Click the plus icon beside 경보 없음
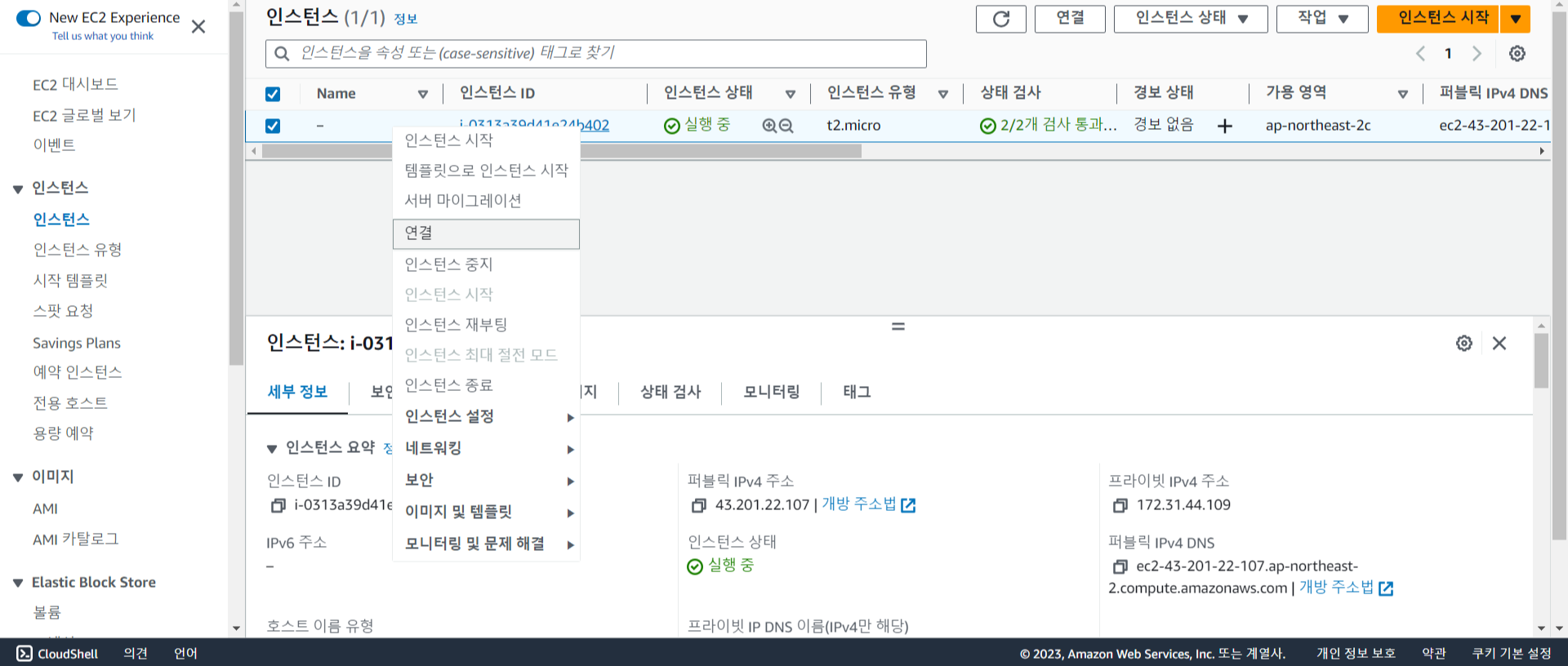 pos(1224,126)
